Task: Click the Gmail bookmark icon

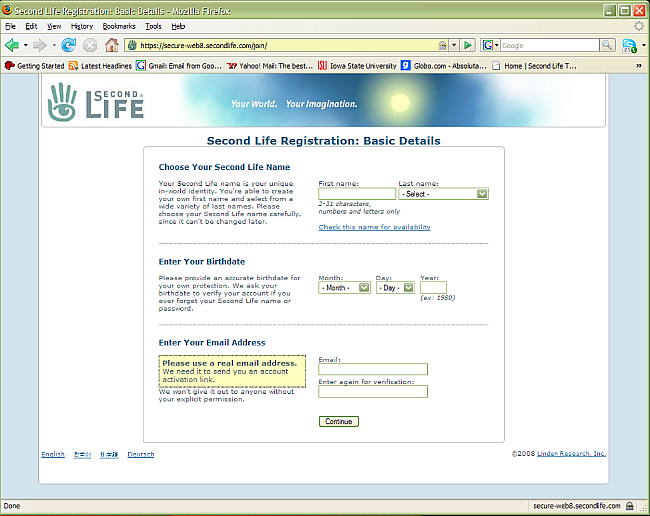Action: [x=141, y=65]
